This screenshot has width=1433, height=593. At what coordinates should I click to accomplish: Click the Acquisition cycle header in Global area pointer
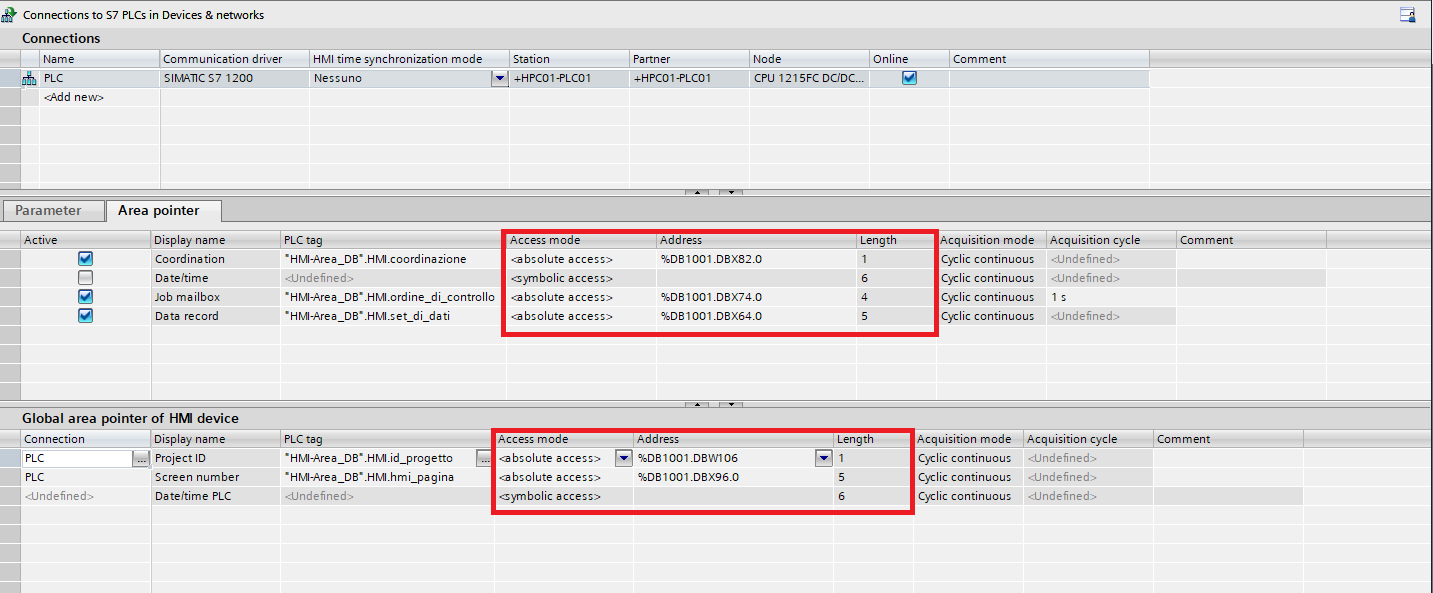pyautogui.click(x=1089, y=439)
